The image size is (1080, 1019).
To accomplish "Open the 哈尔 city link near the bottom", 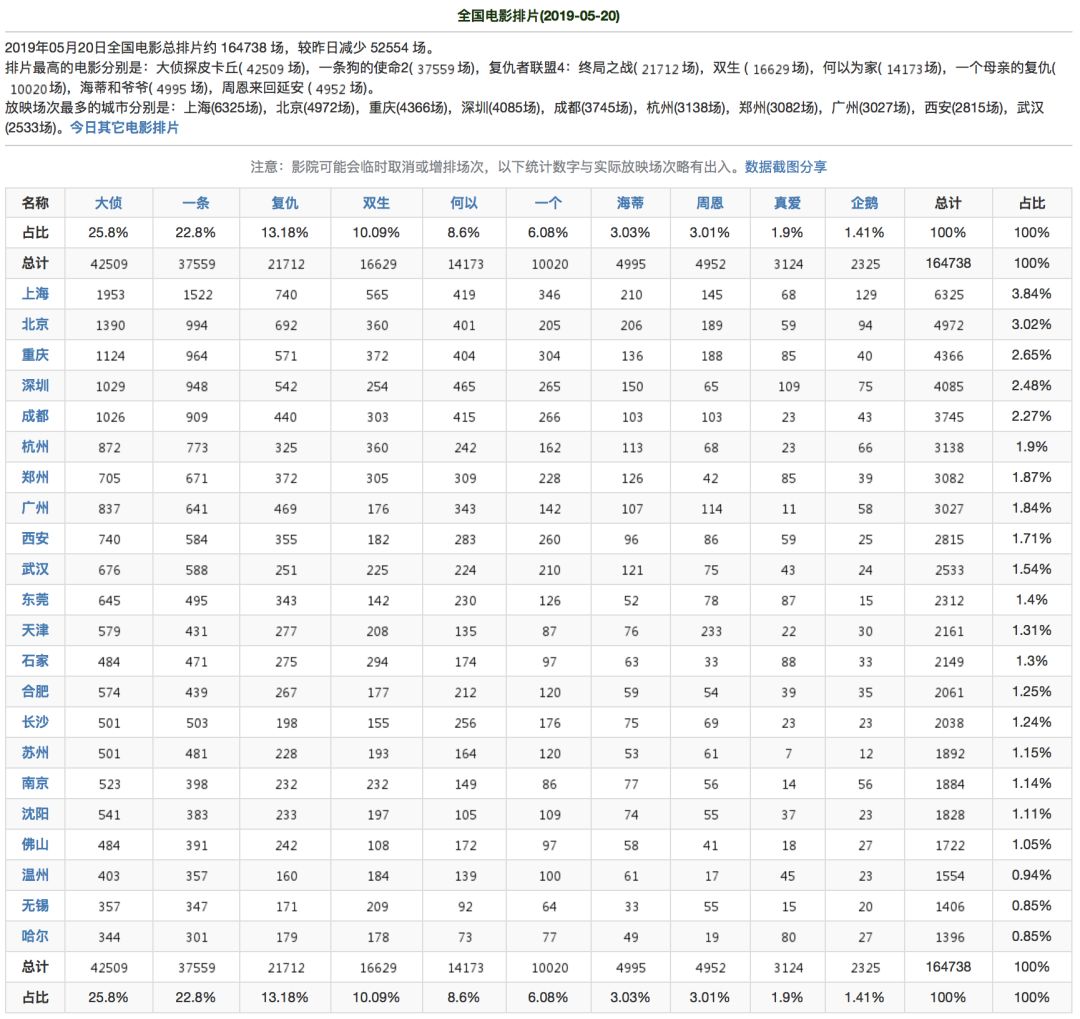I will [x=35, y=936].
